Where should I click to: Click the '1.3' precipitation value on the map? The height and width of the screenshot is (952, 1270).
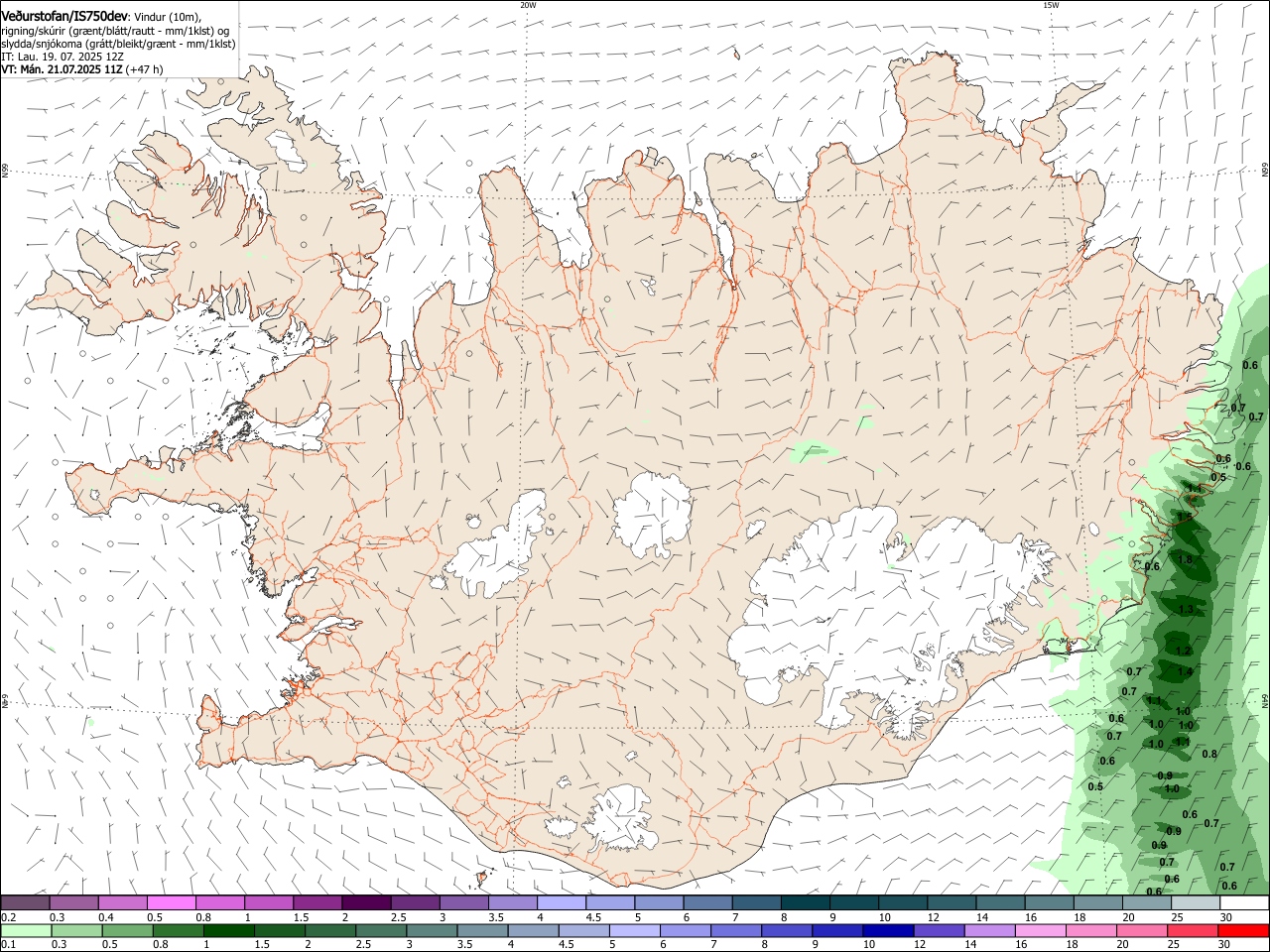[x=1186, y=609]
